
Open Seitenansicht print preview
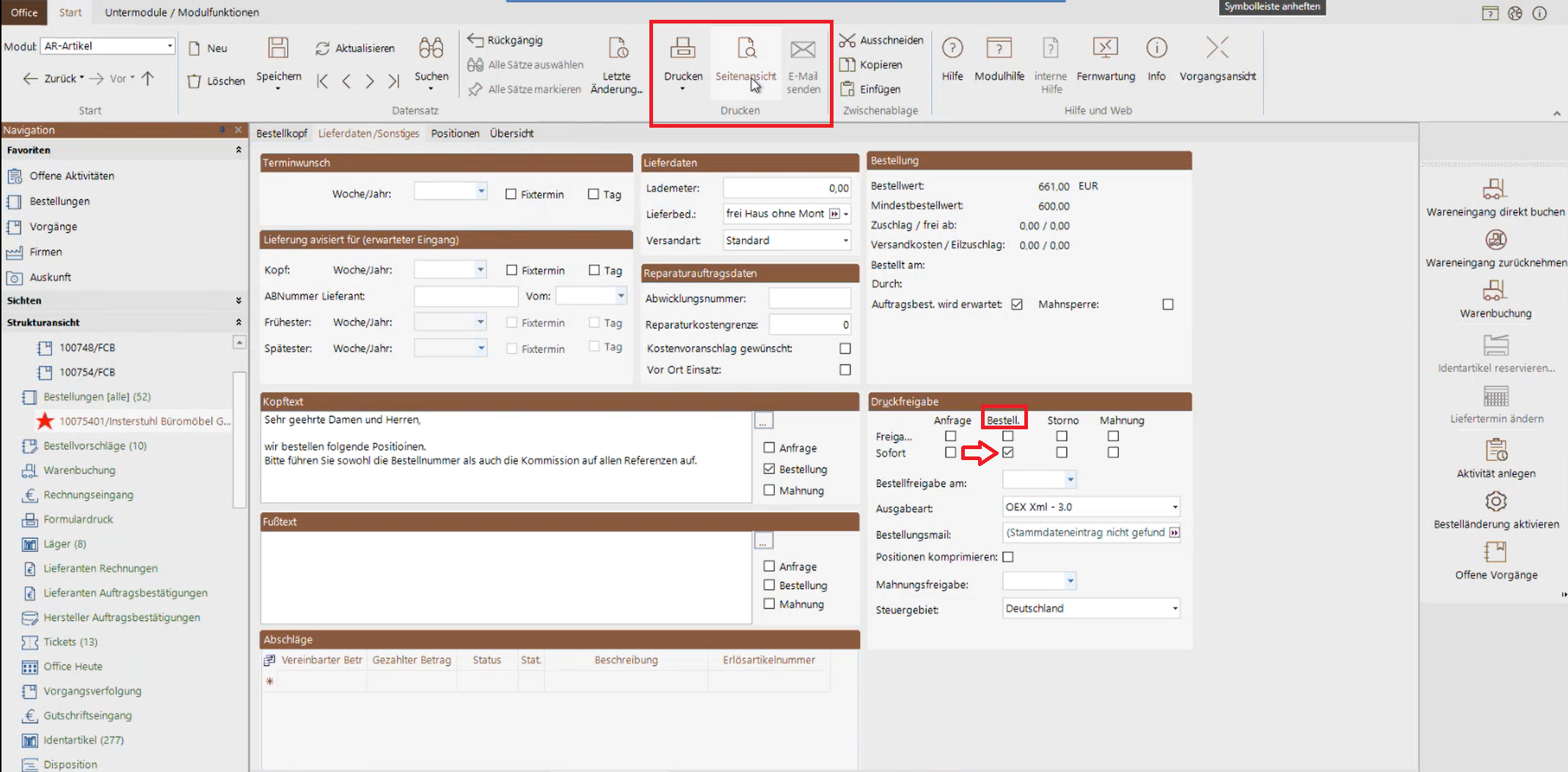[745, 48]
